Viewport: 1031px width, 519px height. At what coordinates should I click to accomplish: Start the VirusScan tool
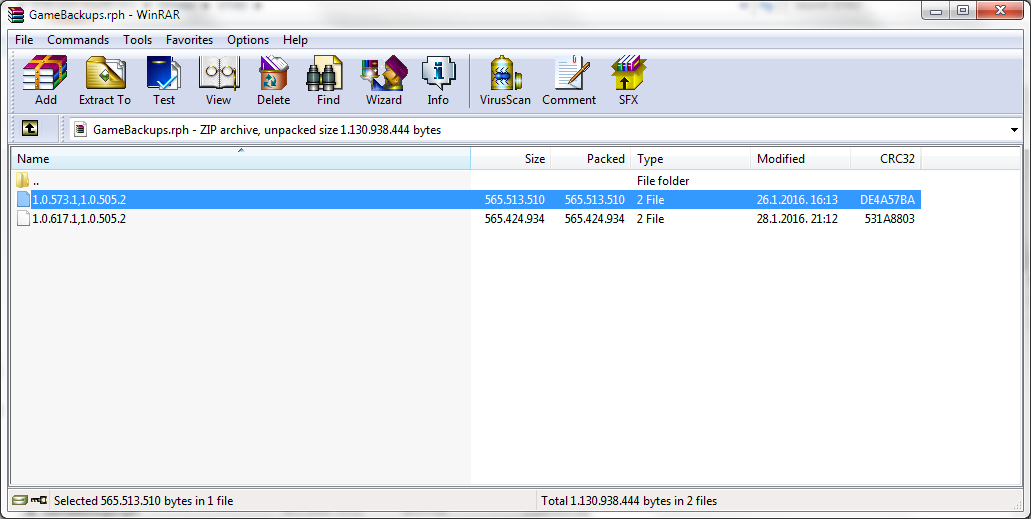point(505,80)
